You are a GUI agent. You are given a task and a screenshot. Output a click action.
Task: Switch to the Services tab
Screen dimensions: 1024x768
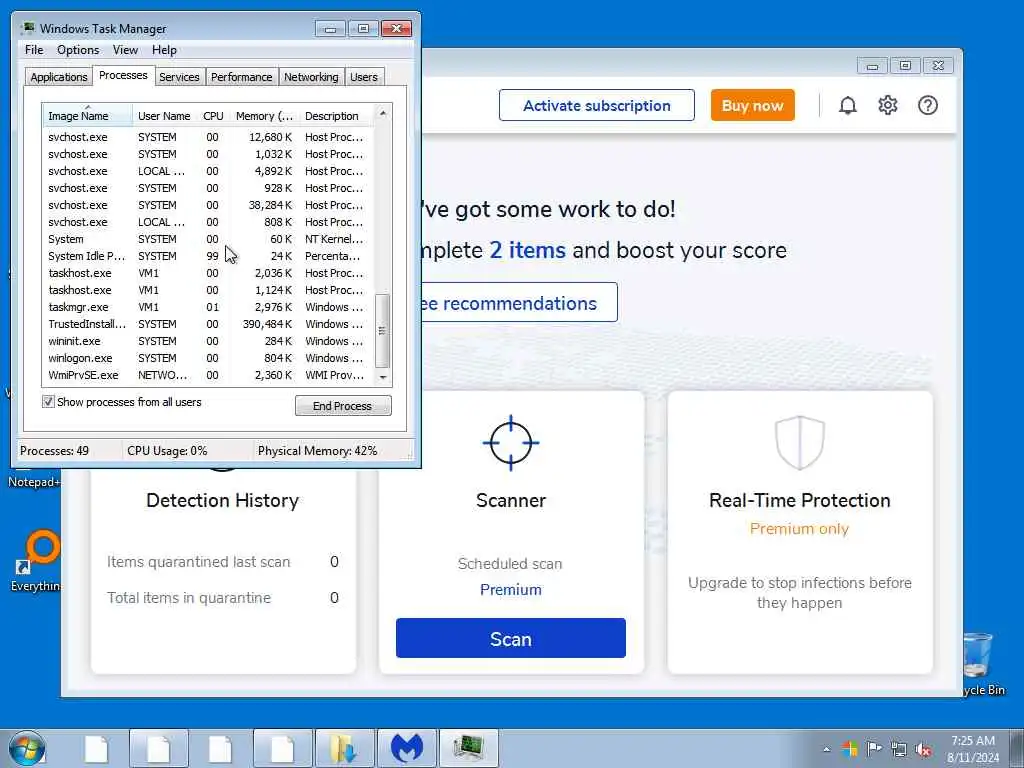click(x=179, y=77)
